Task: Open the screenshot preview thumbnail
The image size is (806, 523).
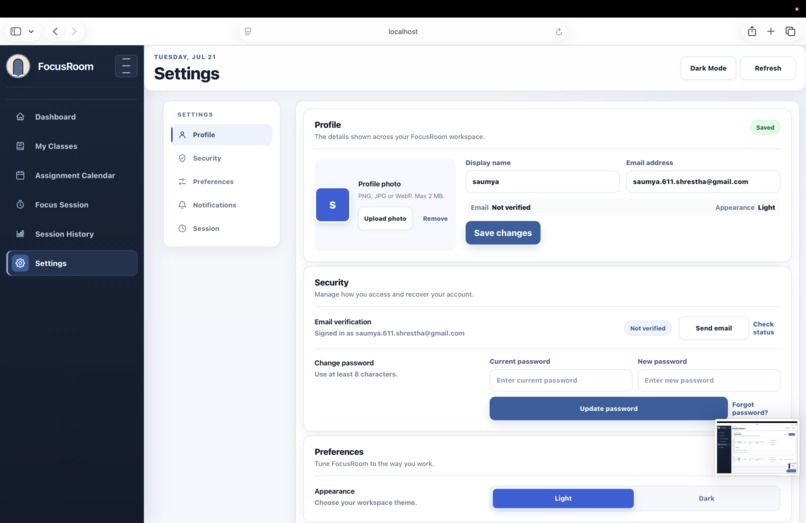Action: (757, 447)
